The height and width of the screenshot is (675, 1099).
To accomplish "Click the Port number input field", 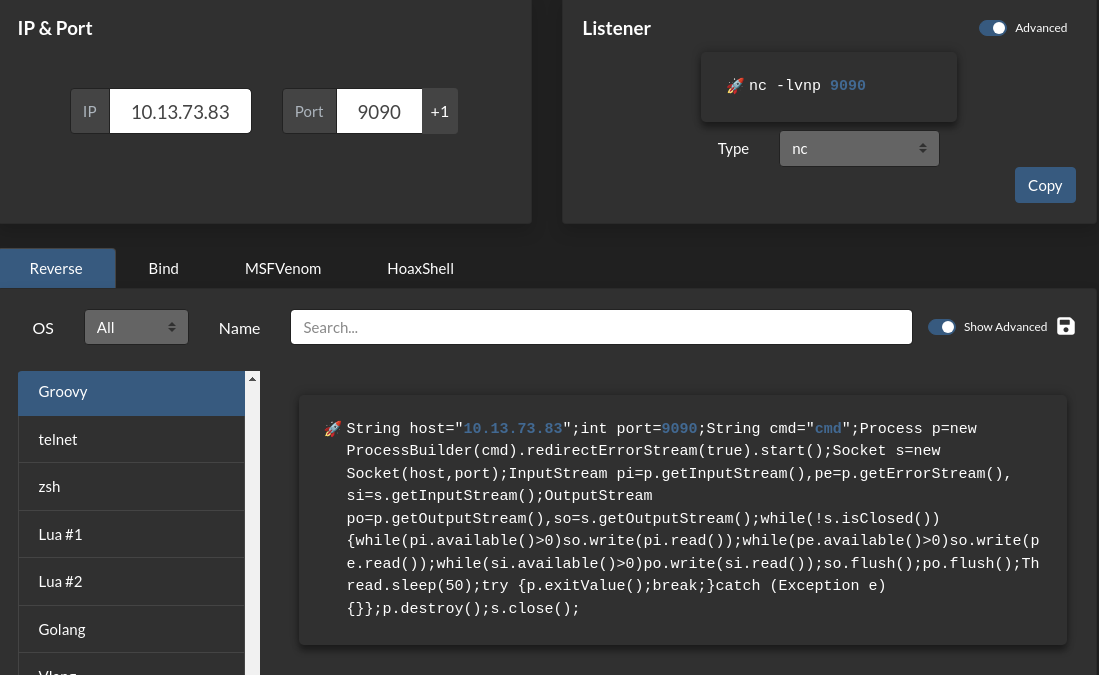I will [379, 111].
